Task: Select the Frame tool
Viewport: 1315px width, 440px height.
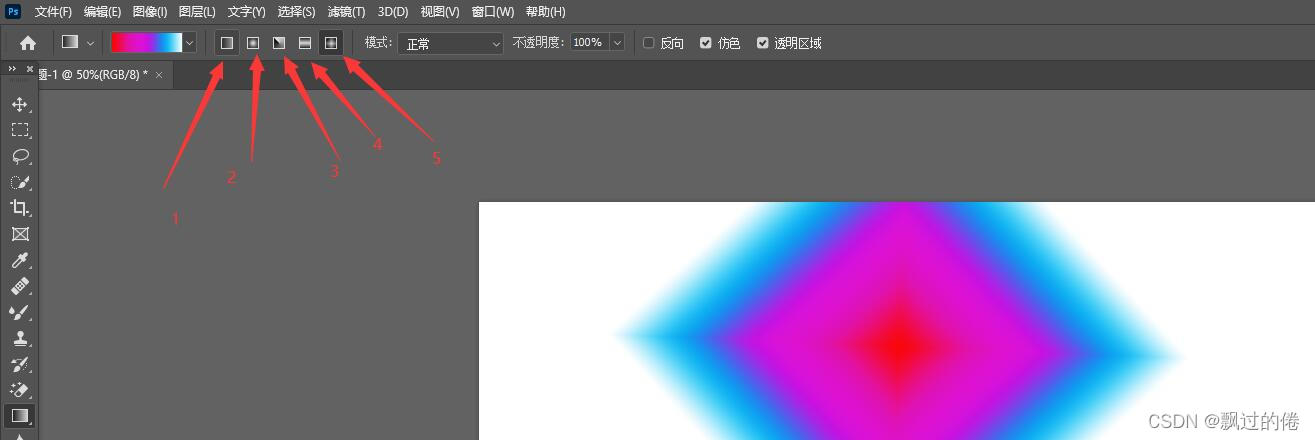Action: [19, 234]
